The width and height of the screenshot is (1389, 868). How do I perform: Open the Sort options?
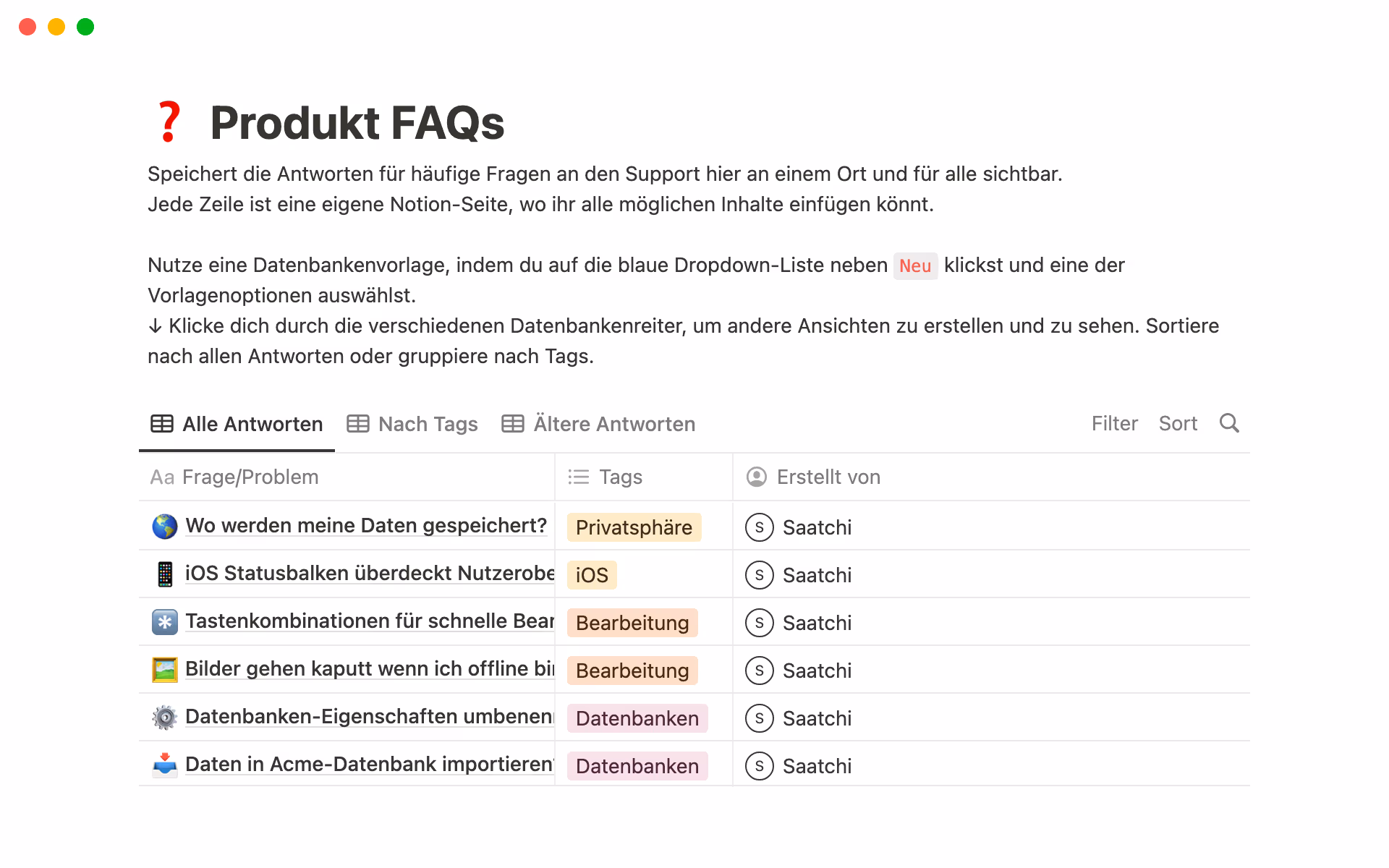1178,424
